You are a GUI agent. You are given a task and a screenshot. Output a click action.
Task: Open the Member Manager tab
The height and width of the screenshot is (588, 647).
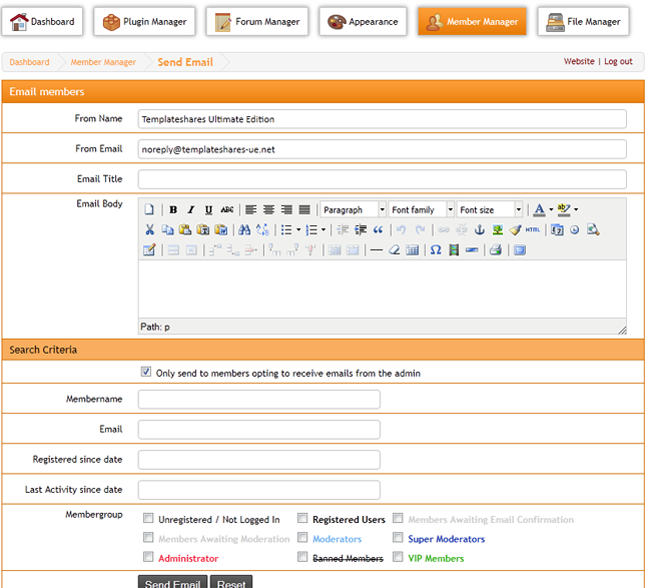click(472, 21)
